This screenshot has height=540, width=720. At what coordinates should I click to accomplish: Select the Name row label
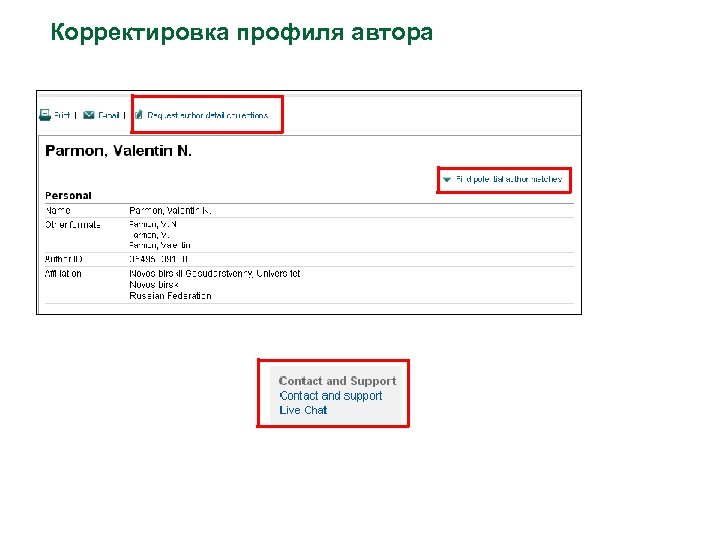tap(58, 210)
